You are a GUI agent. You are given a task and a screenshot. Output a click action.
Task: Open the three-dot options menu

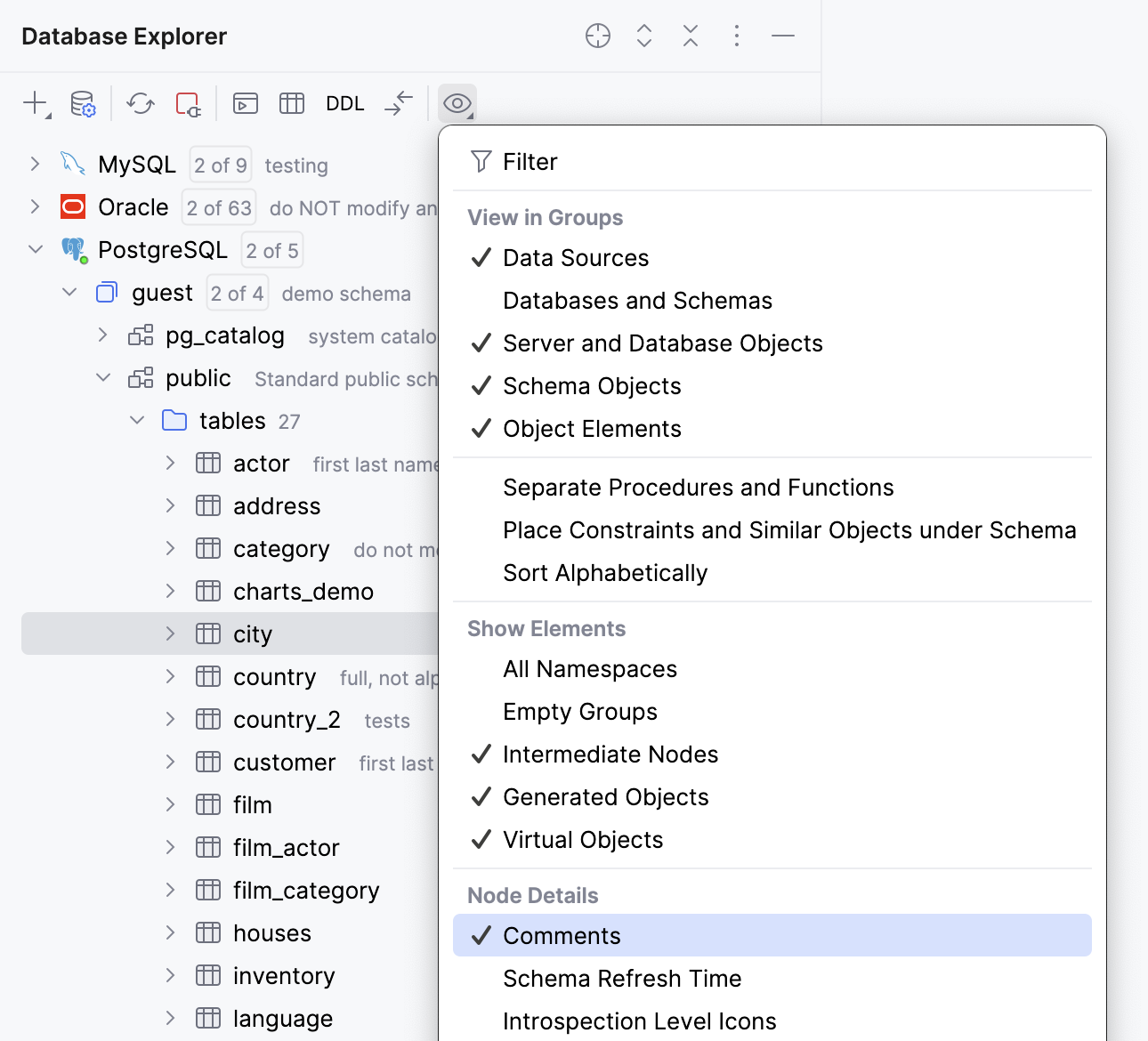737,36
